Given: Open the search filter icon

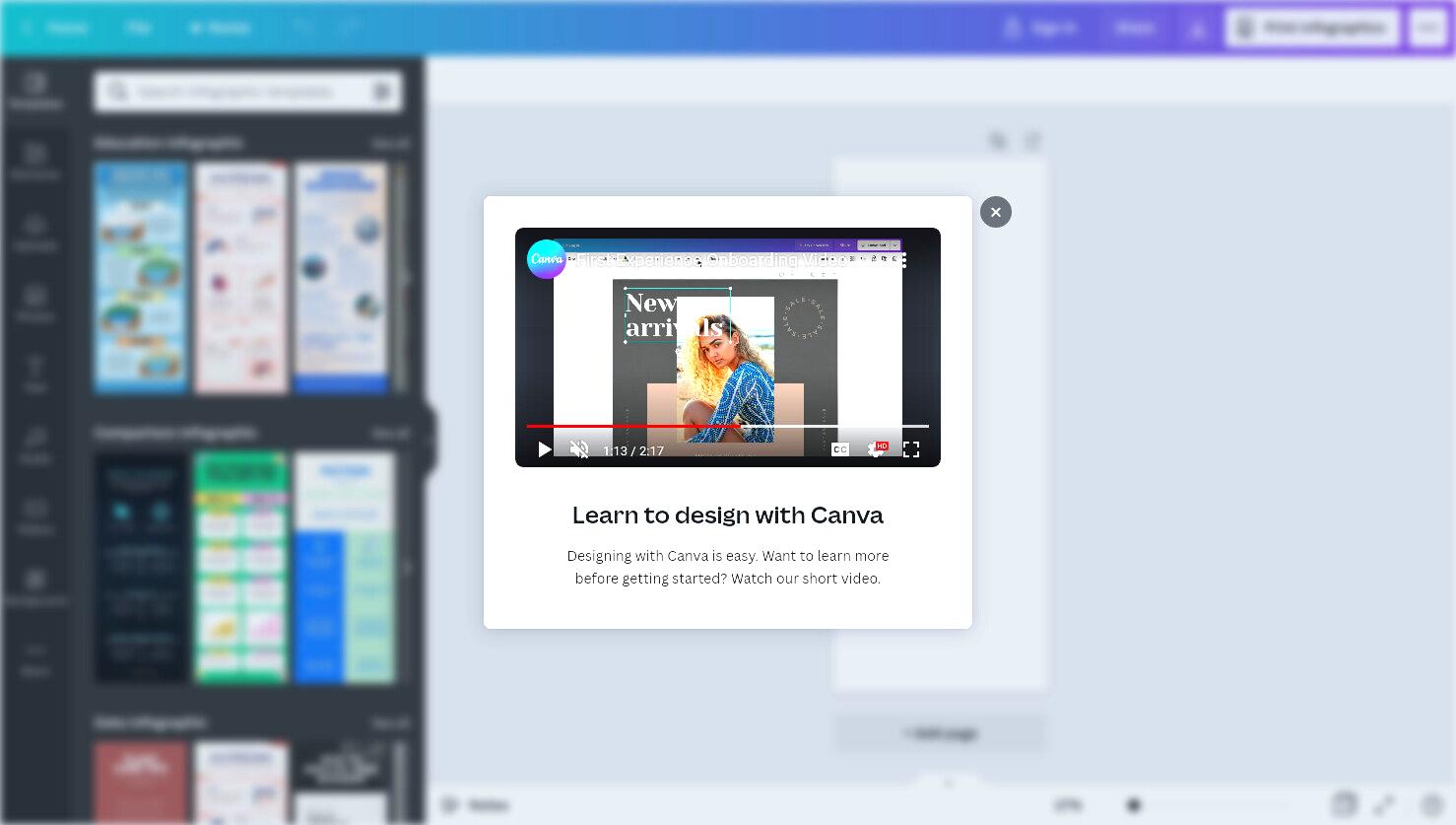Looking at the screenshot, I should 382,92.
